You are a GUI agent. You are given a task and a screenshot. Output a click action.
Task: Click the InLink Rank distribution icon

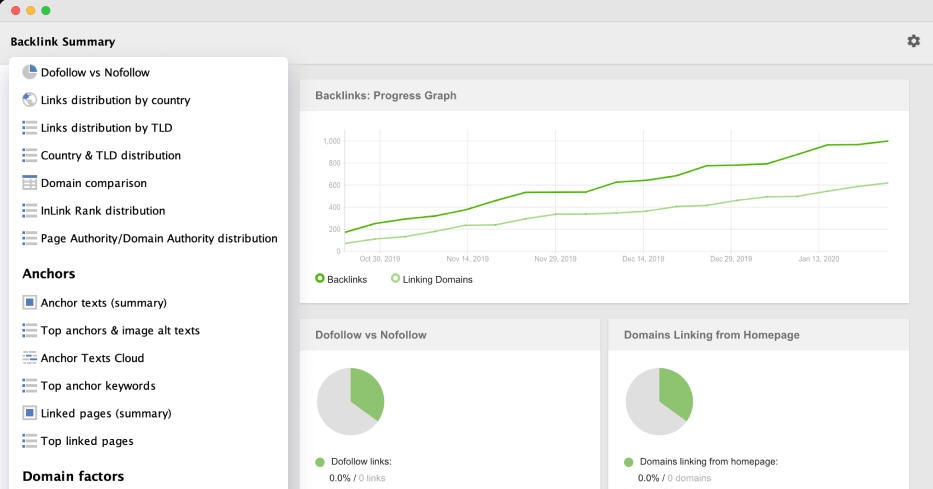click(x=29, y=211)
